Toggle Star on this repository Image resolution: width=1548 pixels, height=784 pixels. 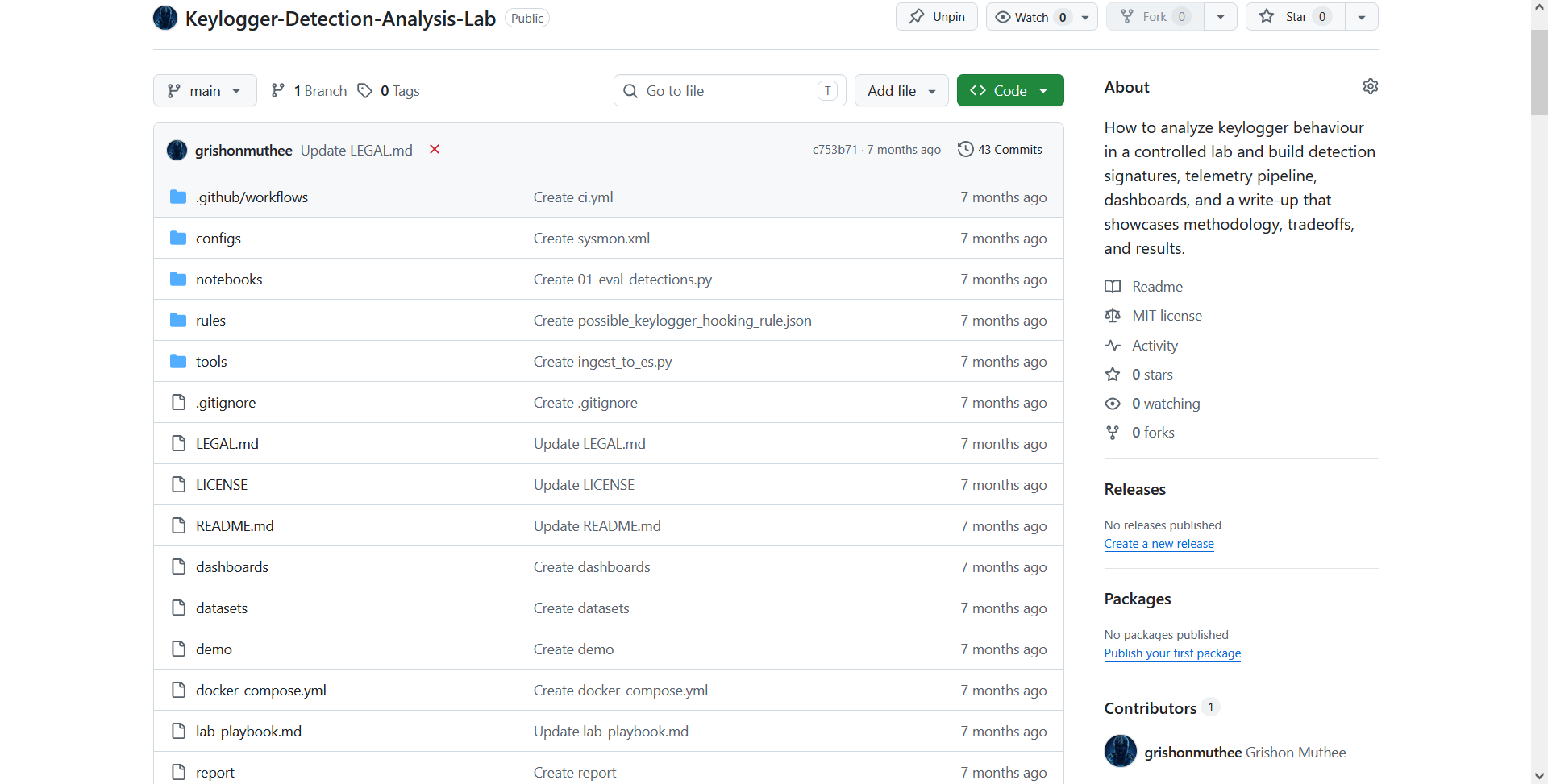coord(1296,16)
